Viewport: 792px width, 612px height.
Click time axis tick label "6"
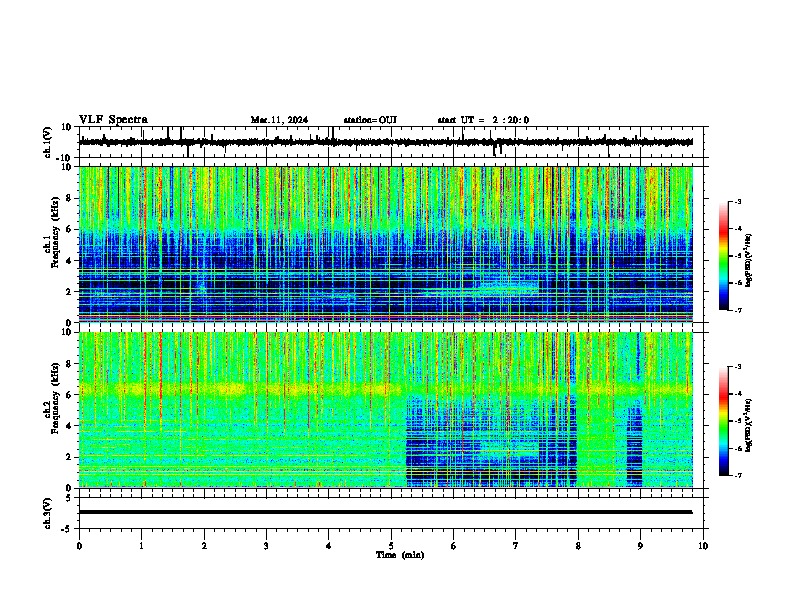tap(454, 546)
